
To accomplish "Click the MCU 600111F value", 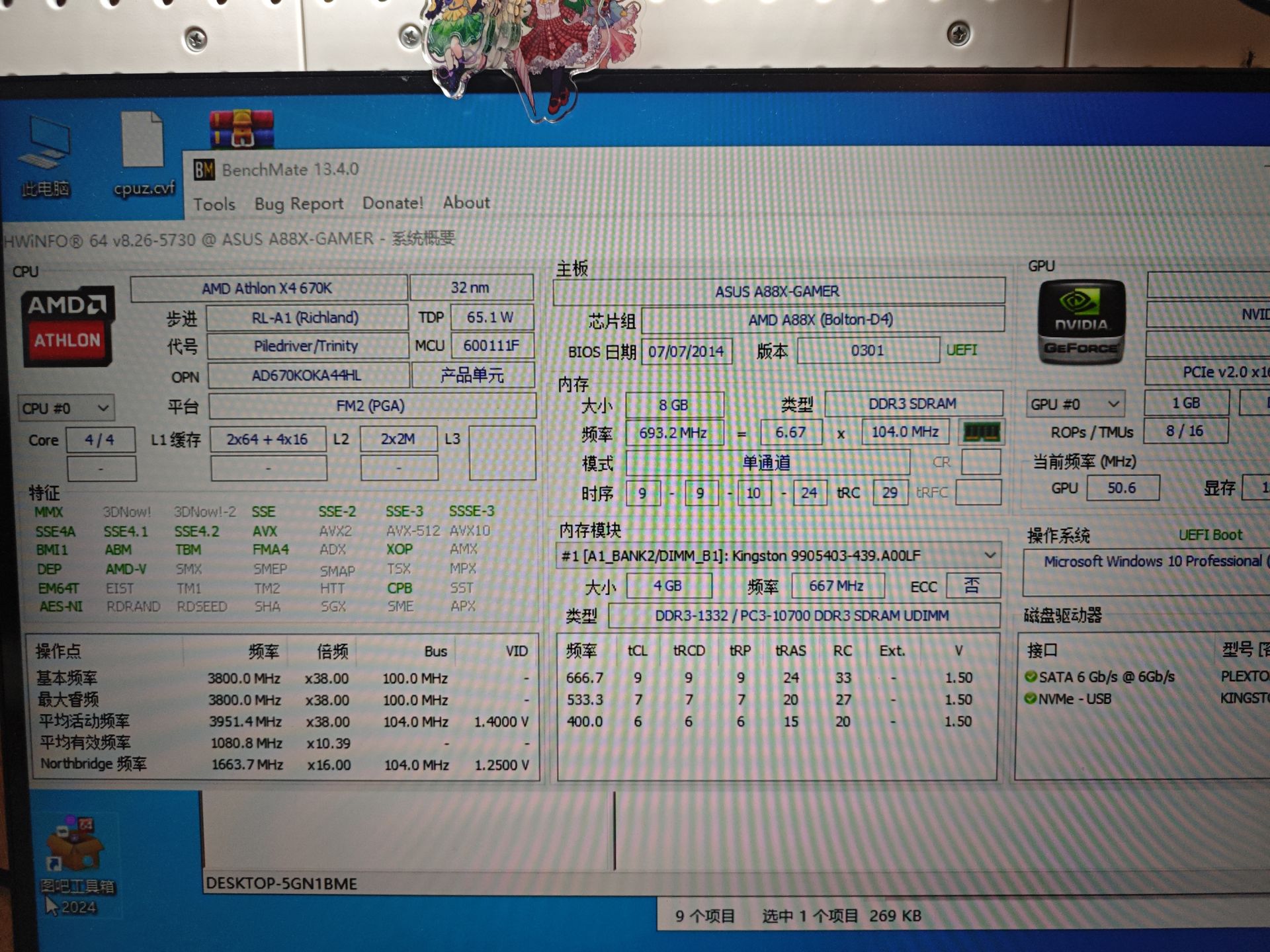I will click(x=491, y=345).
